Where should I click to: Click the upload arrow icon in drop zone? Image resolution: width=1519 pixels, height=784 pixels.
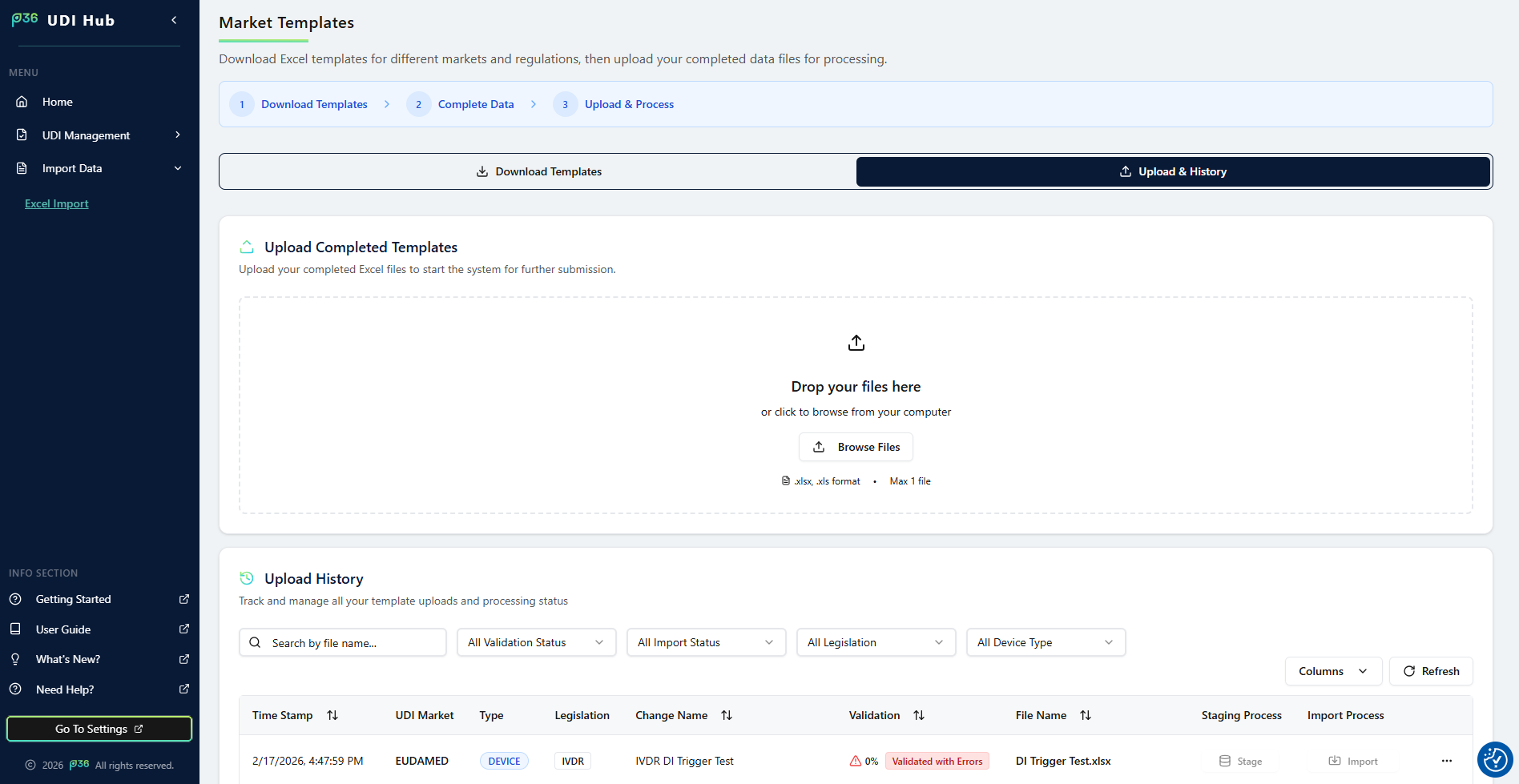click(856, 343)
